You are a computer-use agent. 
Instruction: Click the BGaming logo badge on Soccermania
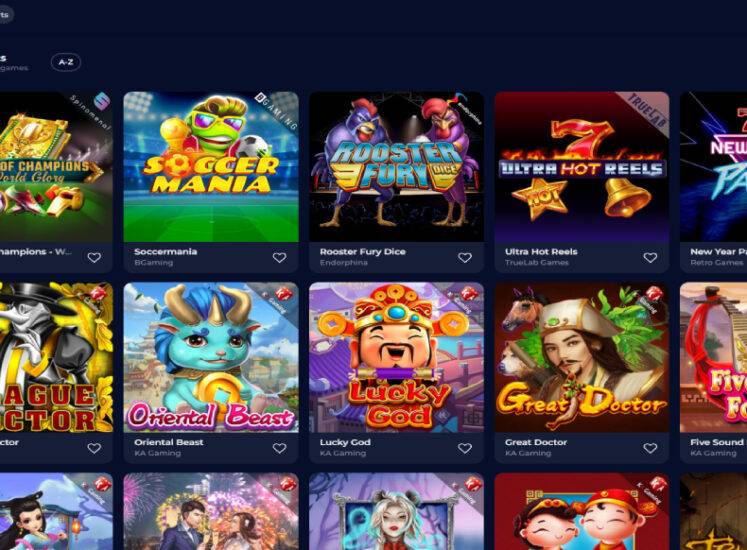click(x=277, y=112)
